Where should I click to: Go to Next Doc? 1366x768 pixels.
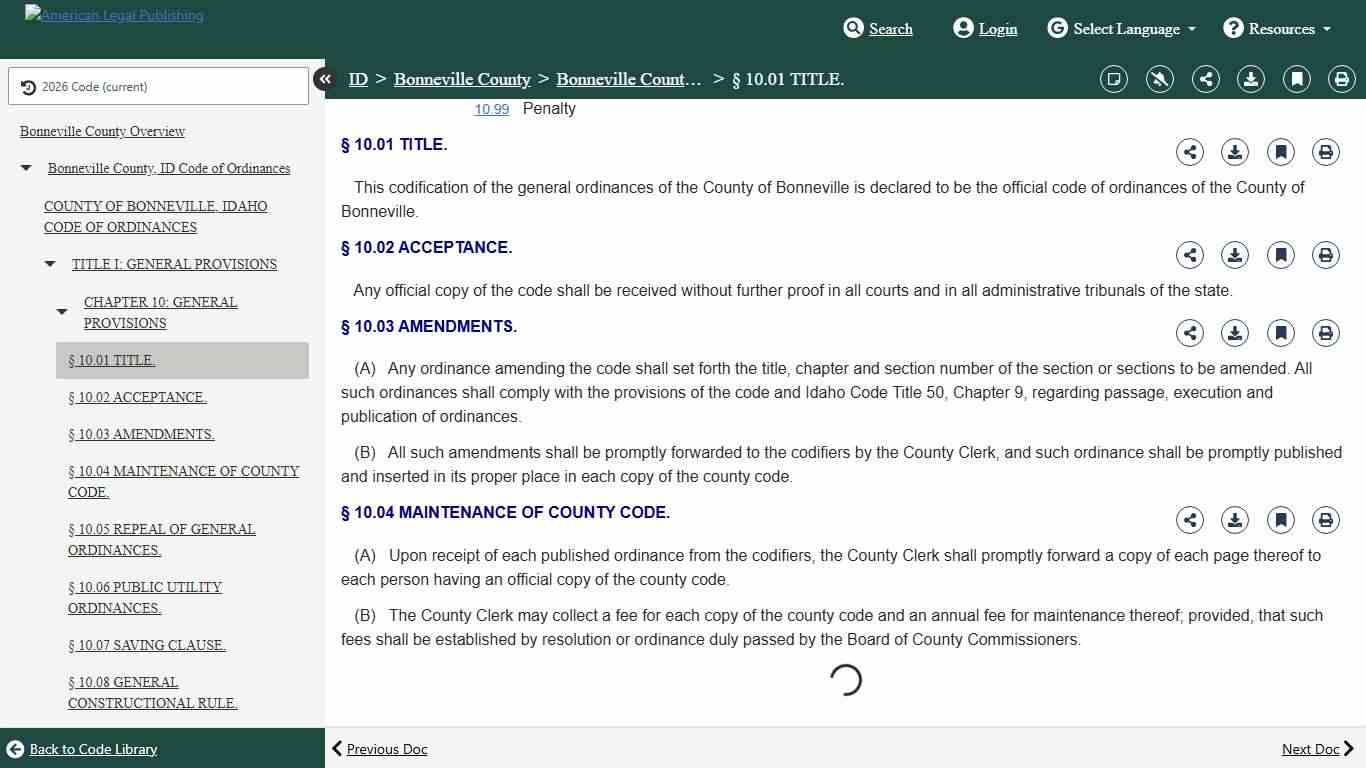pyautogui.click(x=1317, y=749)
